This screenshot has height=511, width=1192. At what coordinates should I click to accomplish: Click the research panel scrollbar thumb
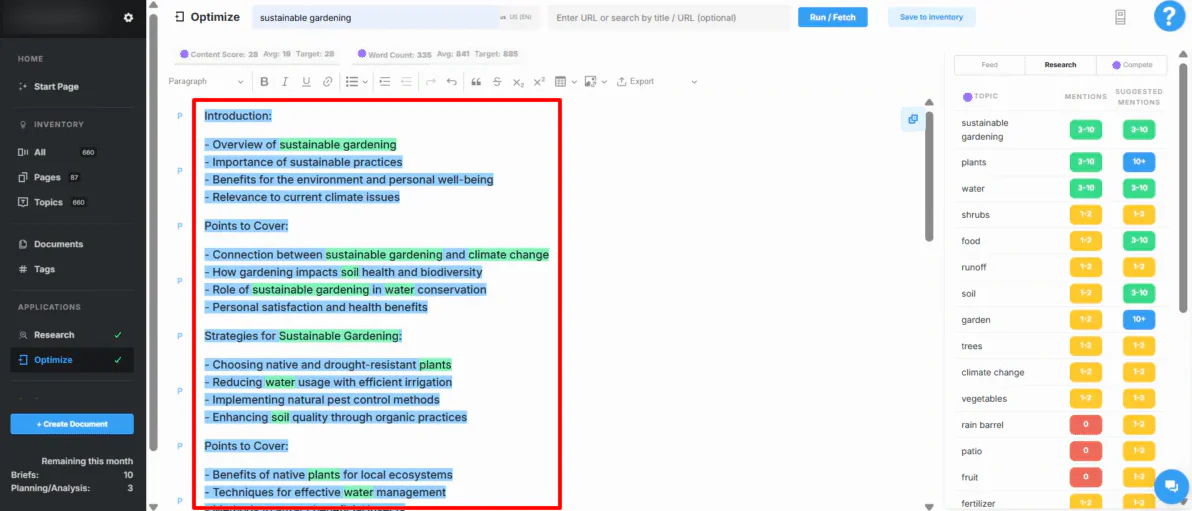pyautogui.click(x=1184, y=186)
